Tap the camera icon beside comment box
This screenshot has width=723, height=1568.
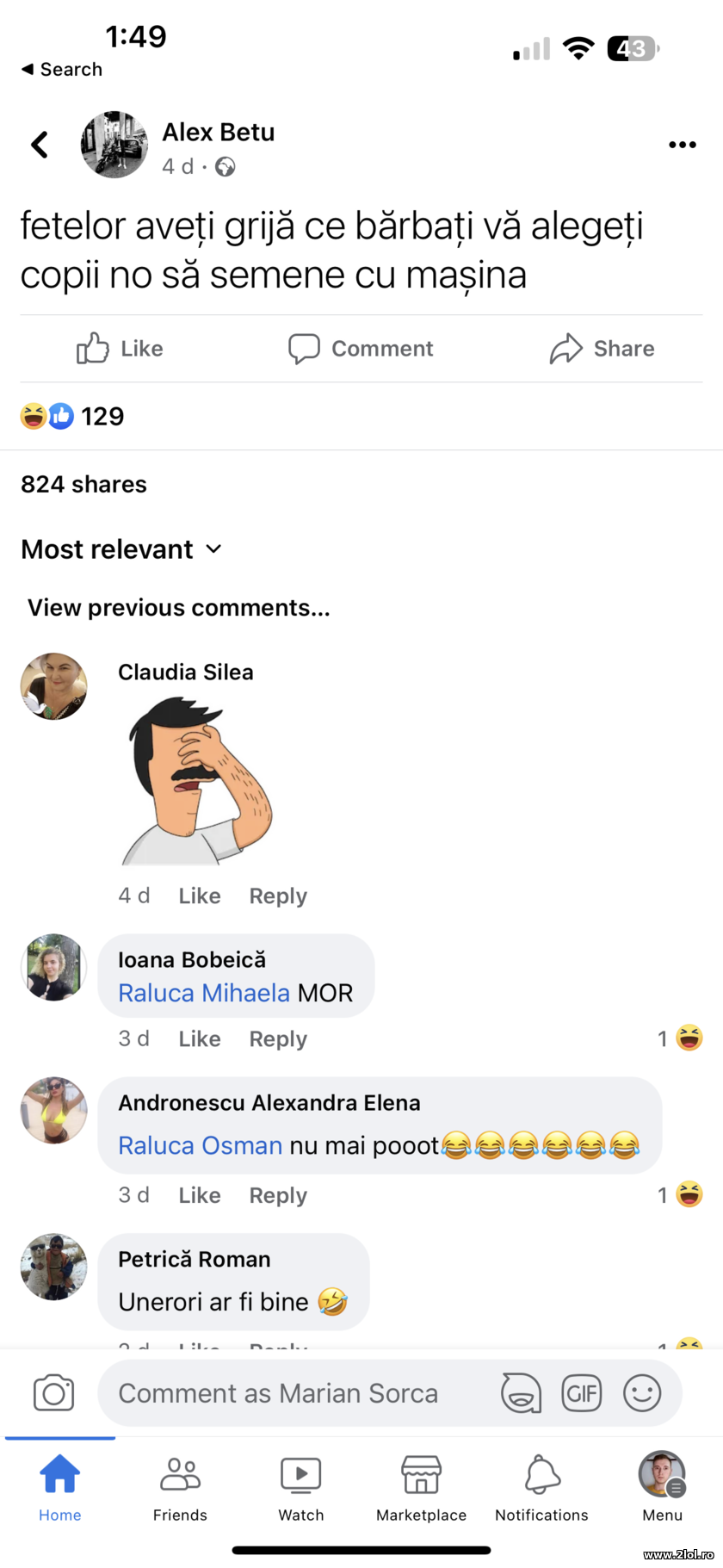point(53,1393)
